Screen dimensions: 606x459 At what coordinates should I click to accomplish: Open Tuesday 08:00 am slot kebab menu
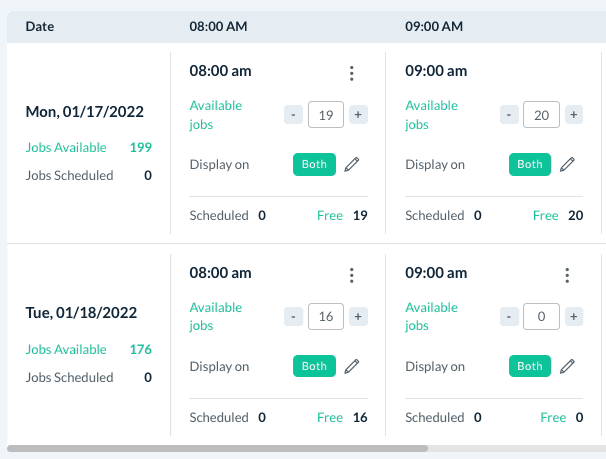pyautogui.click(x=351, y=275)
